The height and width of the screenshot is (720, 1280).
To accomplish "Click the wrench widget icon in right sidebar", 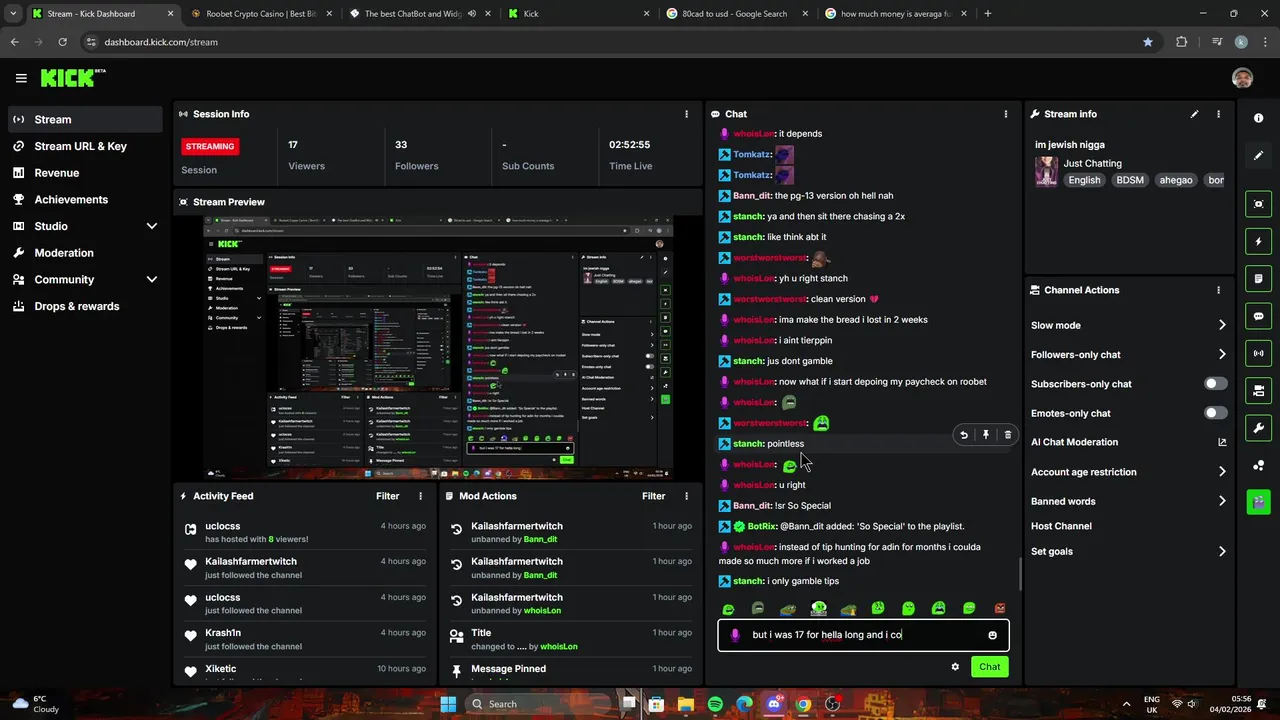I will (x=1258, y=428).
